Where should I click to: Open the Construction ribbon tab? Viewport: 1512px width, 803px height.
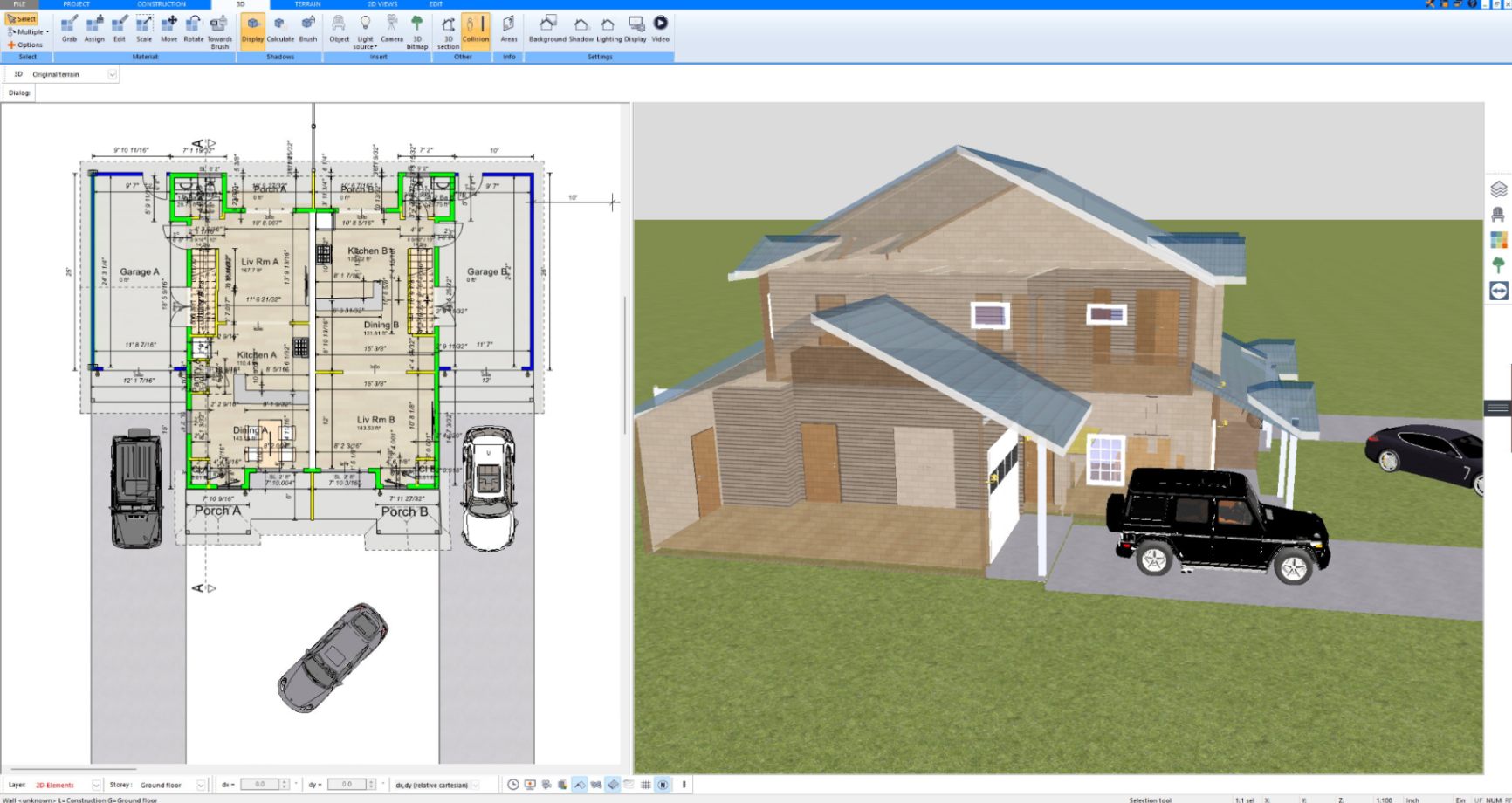(162, 4)
